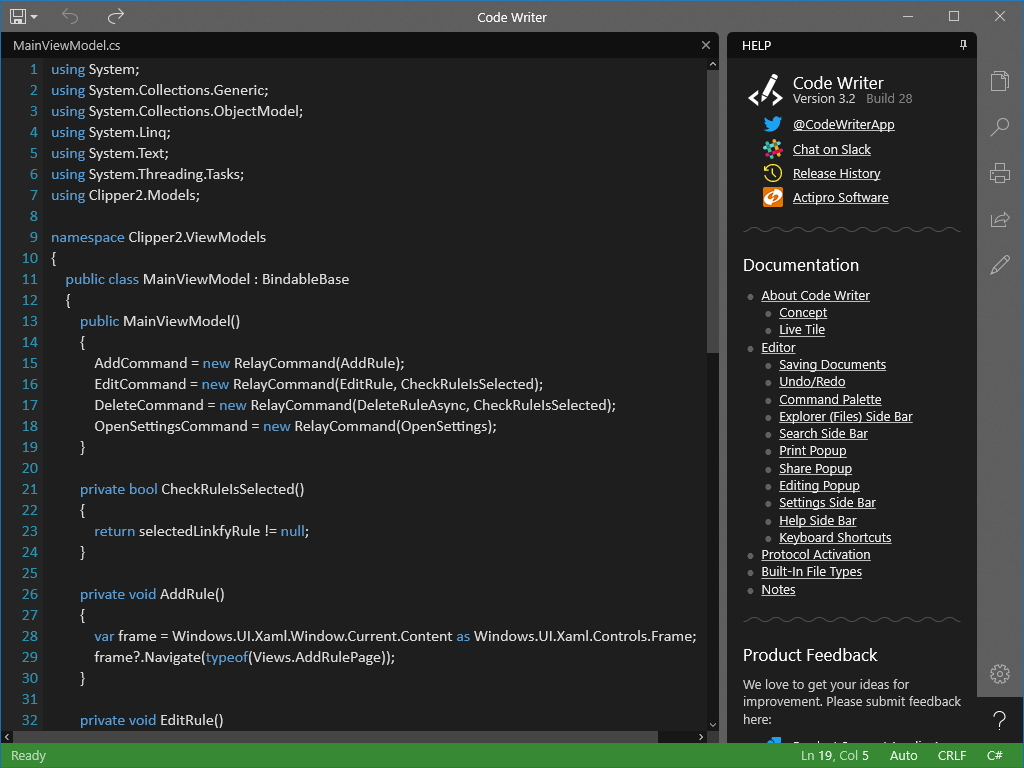The image size is (1024, 768).
Task: Open the Editing popup with the pencil icon
Action: tap(999, 265)
